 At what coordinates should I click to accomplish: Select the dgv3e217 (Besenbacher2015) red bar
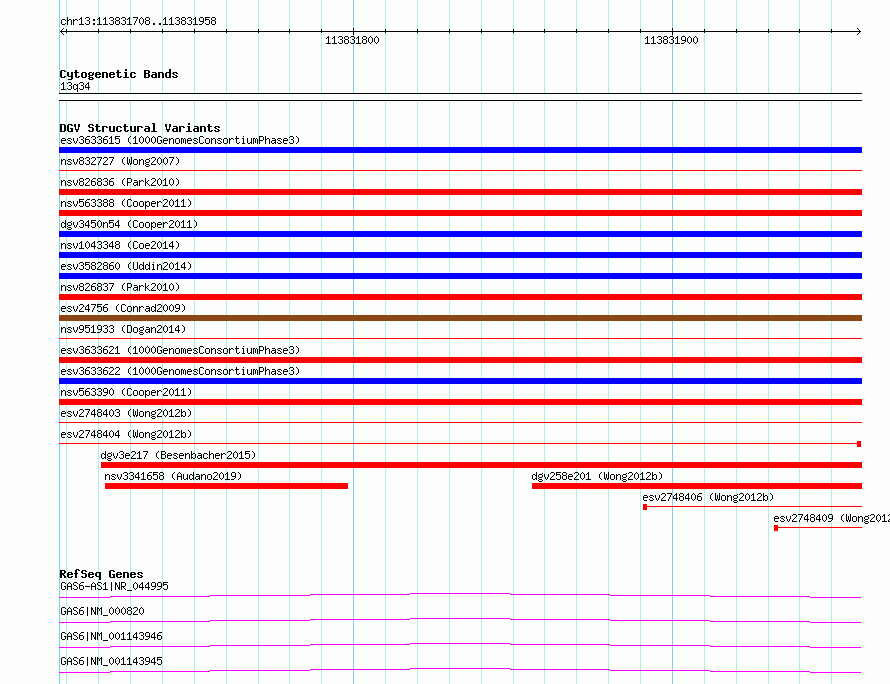tap(481, 465)
